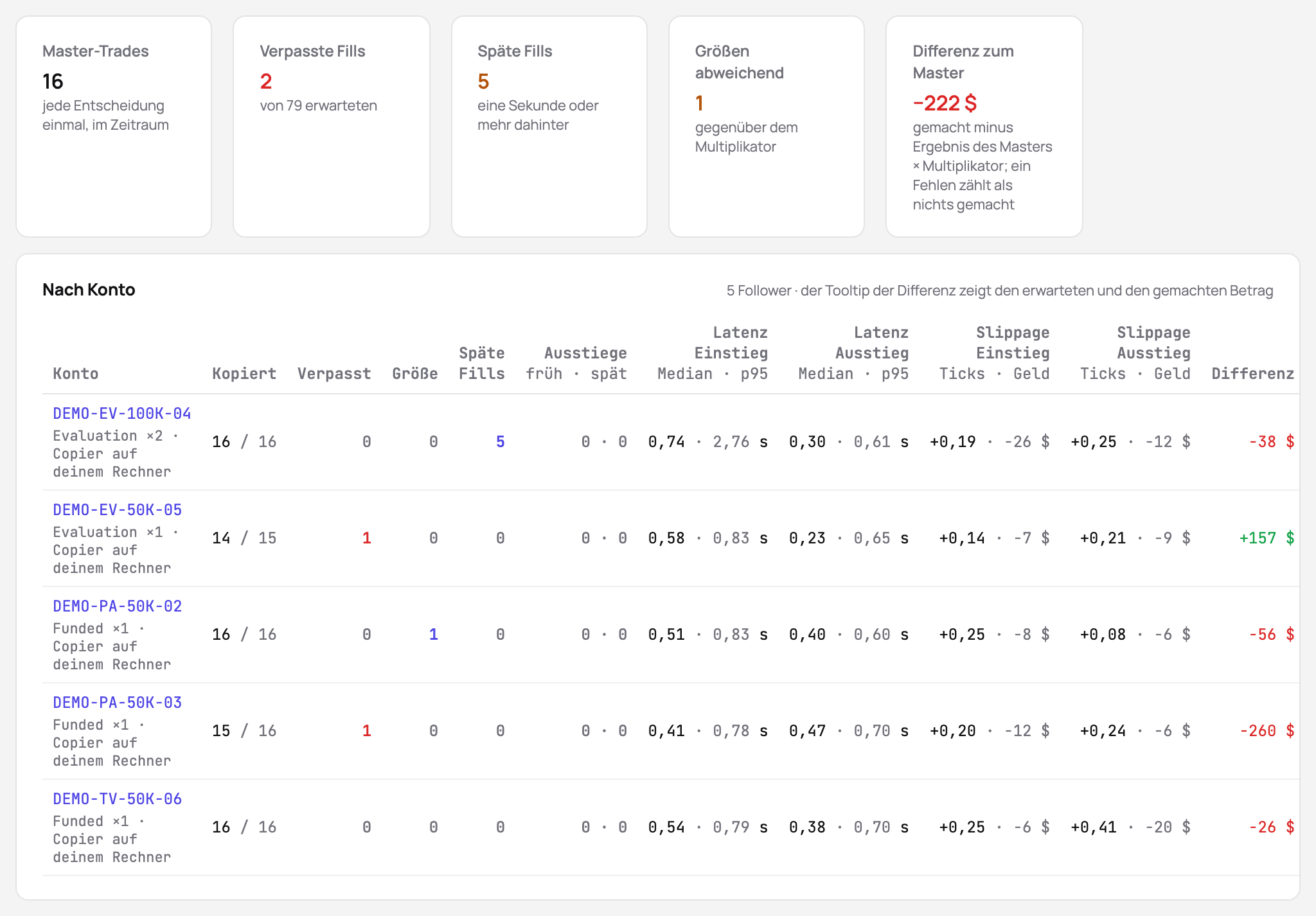This screenshot has height=916, width=1316.
Task: Click the Nach Konto section heading
Action: point(89,290)
